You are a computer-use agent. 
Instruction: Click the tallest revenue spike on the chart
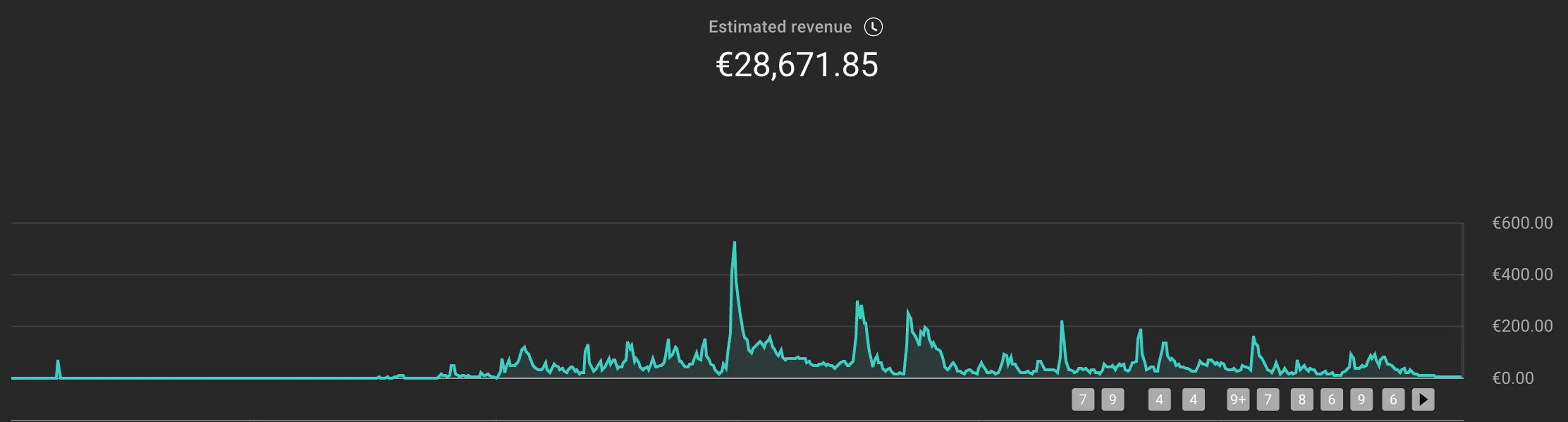coord(735,243)
